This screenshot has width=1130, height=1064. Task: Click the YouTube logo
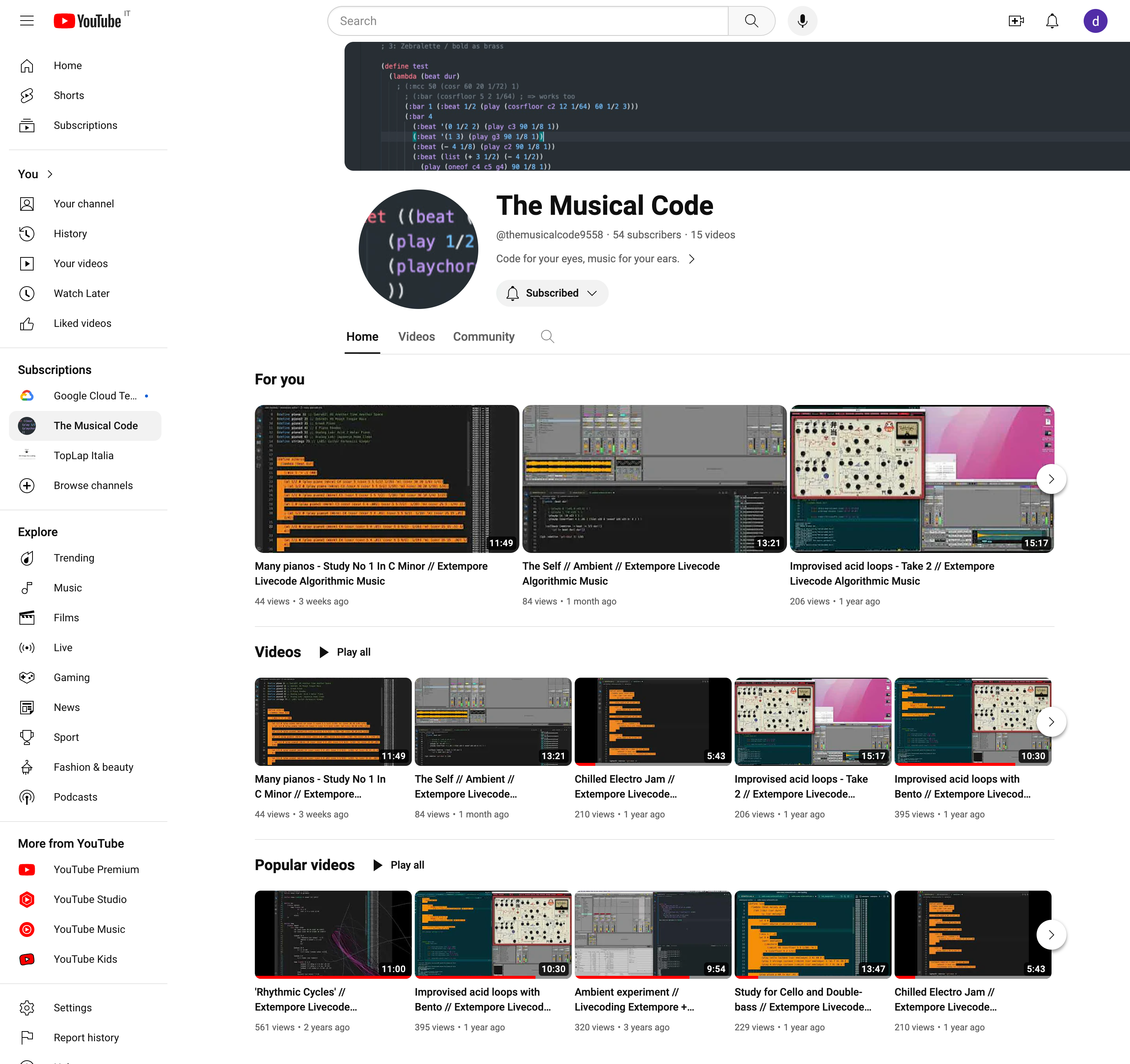87,21
